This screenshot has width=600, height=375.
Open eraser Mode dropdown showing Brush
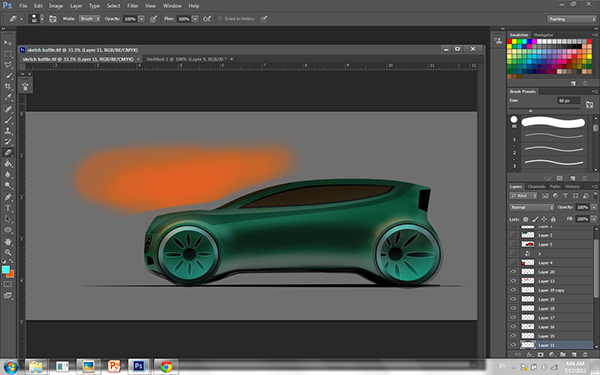click(89, 19)
